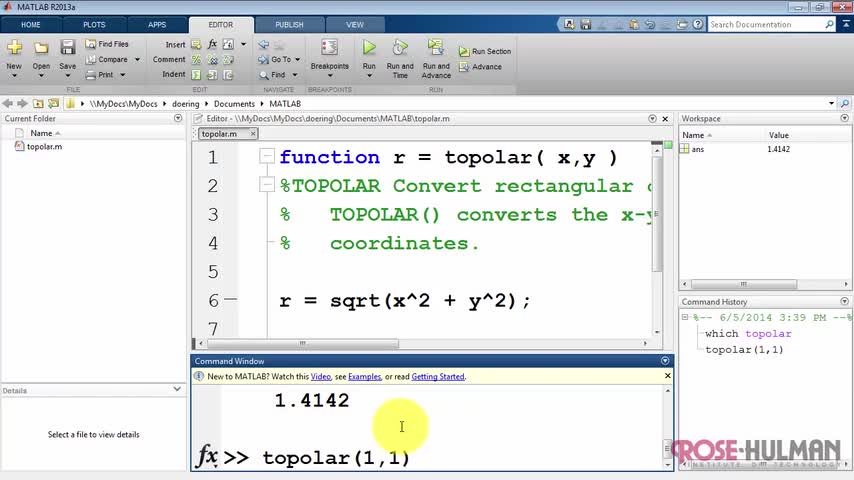Click the fx function browser in Command Window

click(x=207, y=455)
